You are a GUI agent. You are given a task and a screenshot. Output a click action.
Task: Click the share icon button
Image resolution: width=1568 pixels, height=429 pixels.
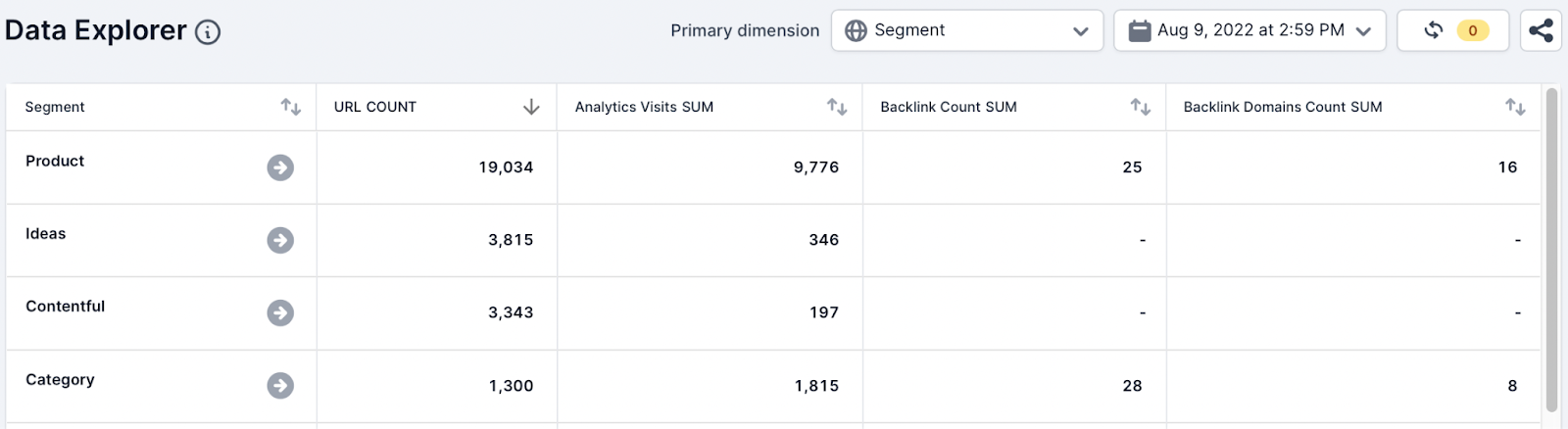[x=1541, y=30]
